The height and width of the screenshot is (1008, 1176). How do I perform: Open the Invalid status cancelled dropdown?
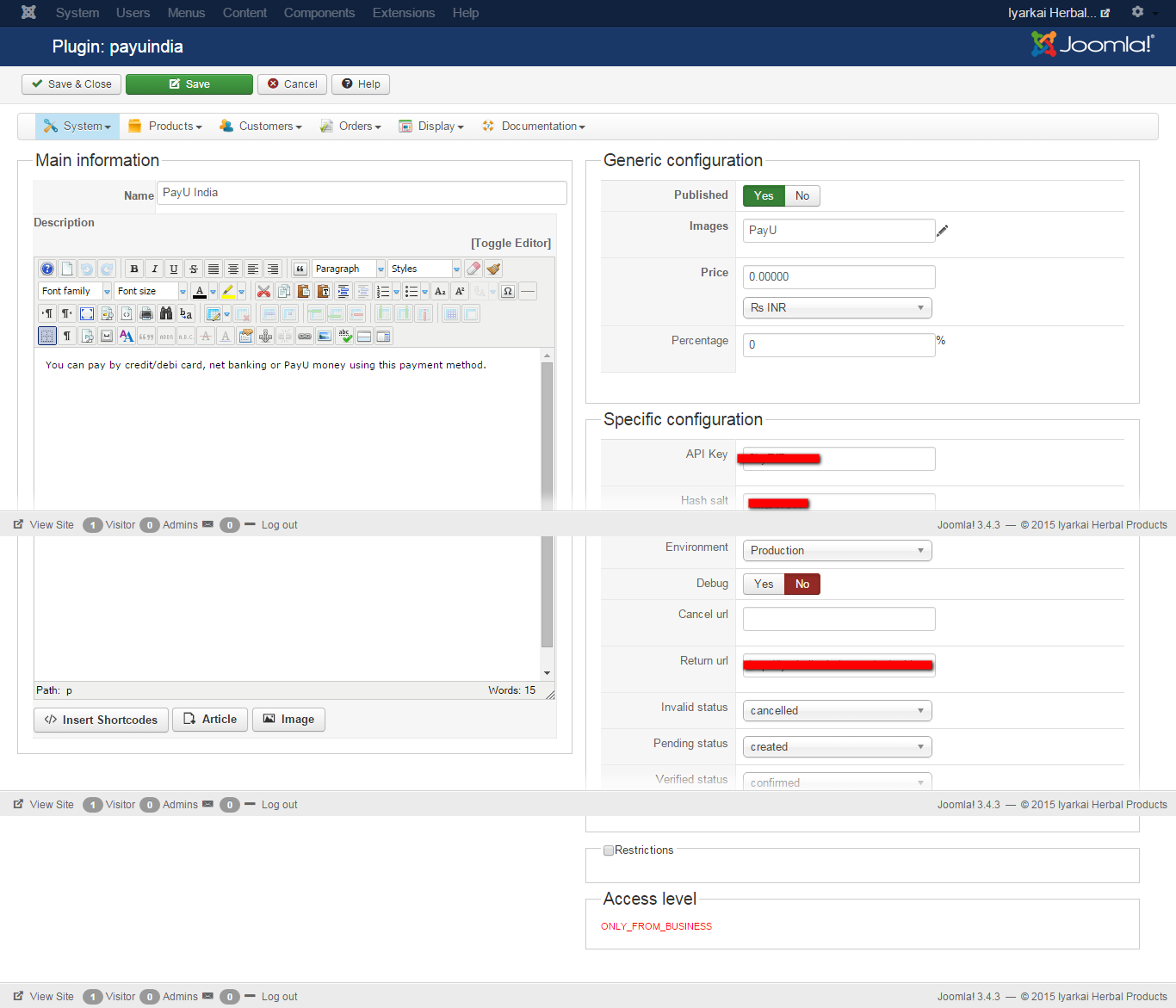(837, 710)
